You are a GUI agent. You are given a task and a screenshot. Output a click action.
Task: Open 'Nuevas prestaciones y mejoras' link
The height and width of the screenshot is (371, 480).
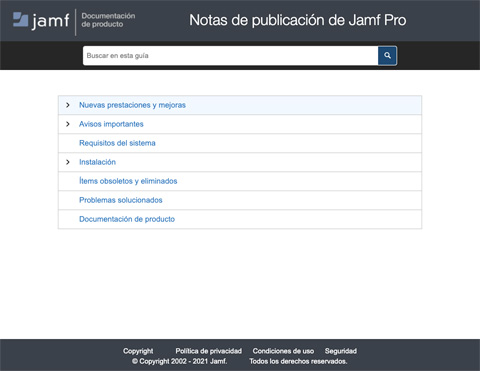point(132,105)
